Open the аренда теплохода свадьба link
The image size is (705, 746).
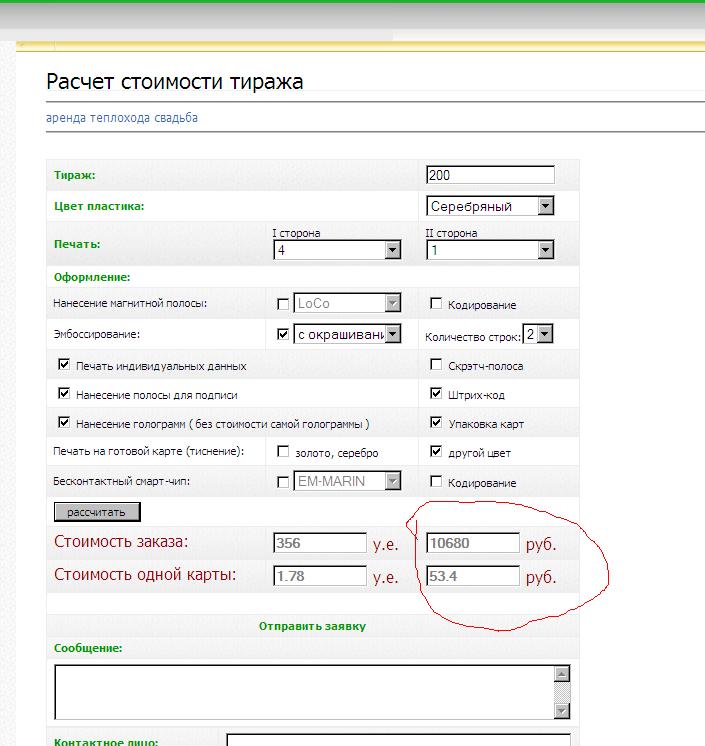122,118
